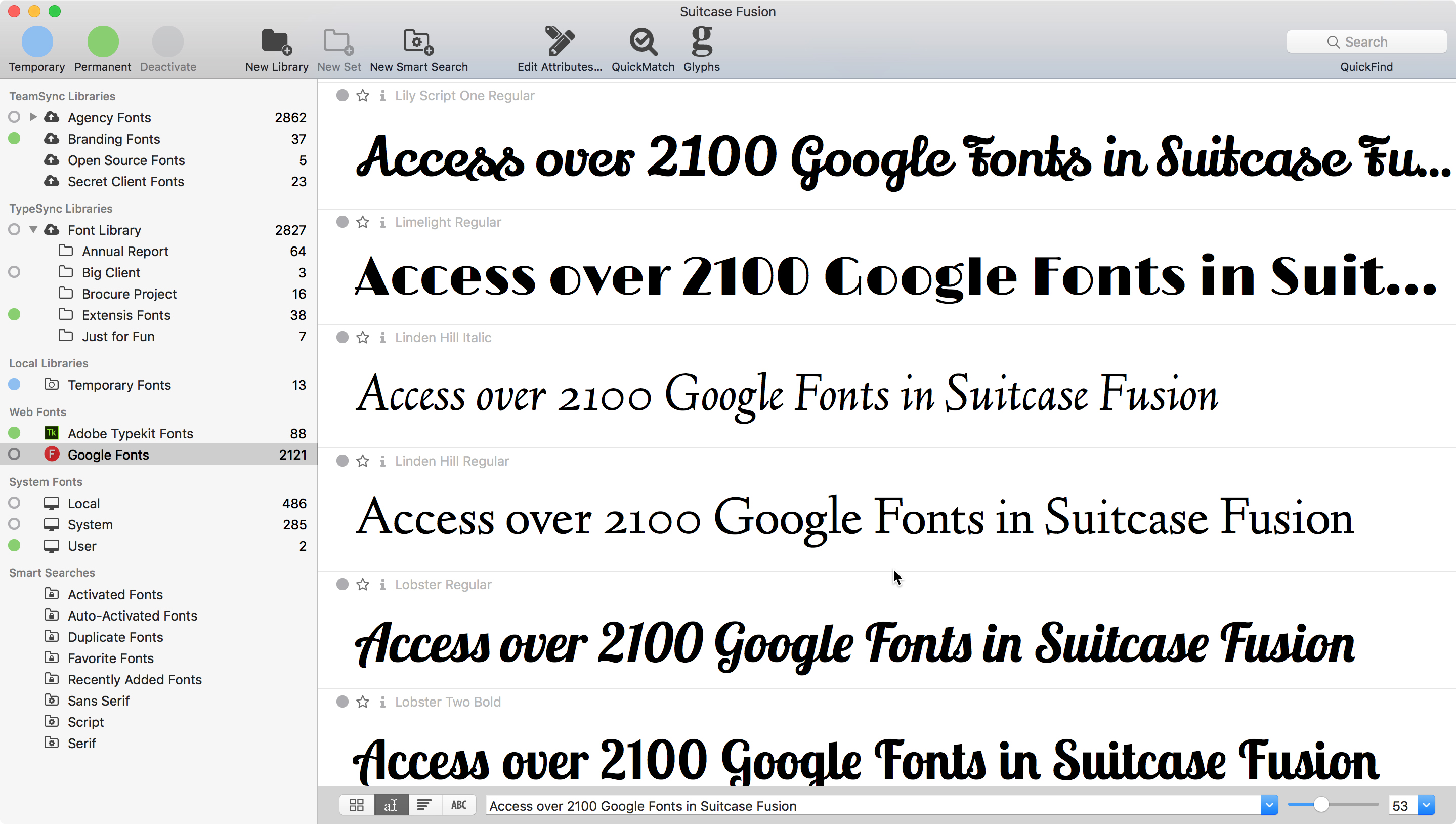Show info for Lobster Regular font
Image resolution: width=1456 pixels, height=824 pixels.
tap(383, 585)
